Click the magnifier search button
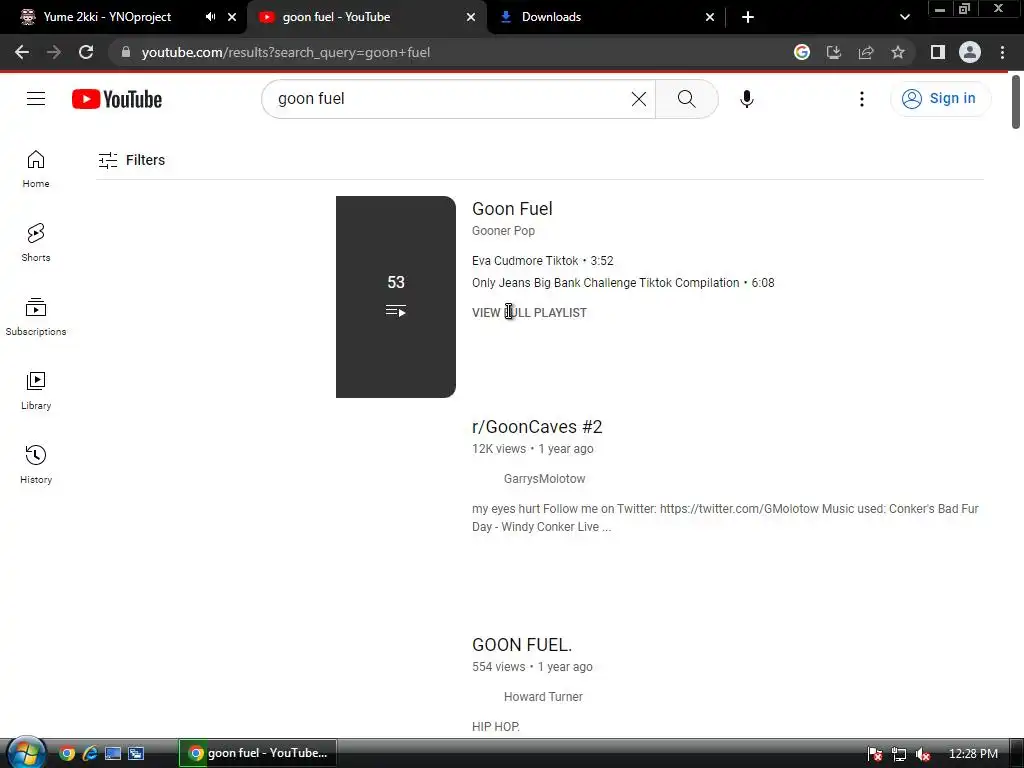1024x768 pixels. tap(686, 99)
